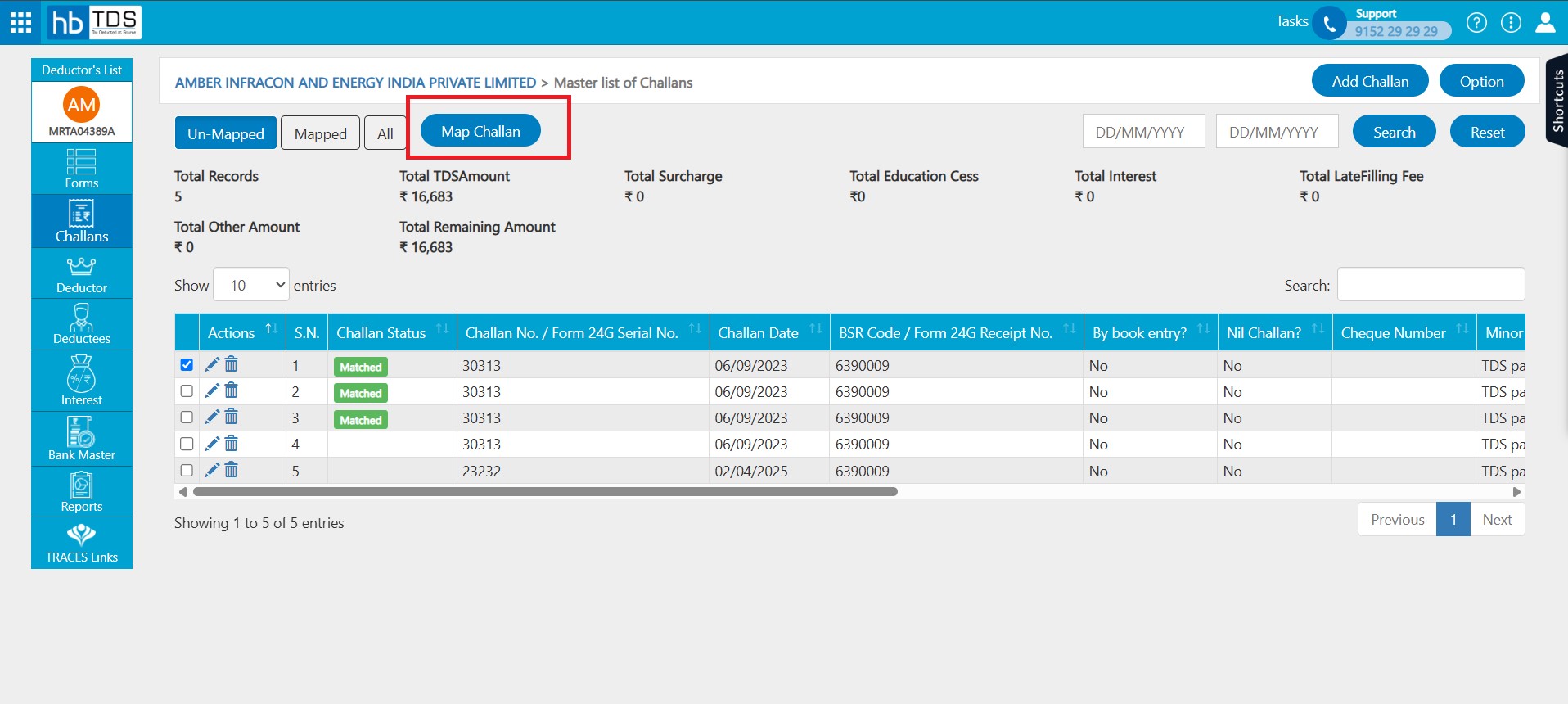Switch to the All tab
This screenshot has width=1568, height=704.
click(x=385, y=133)
